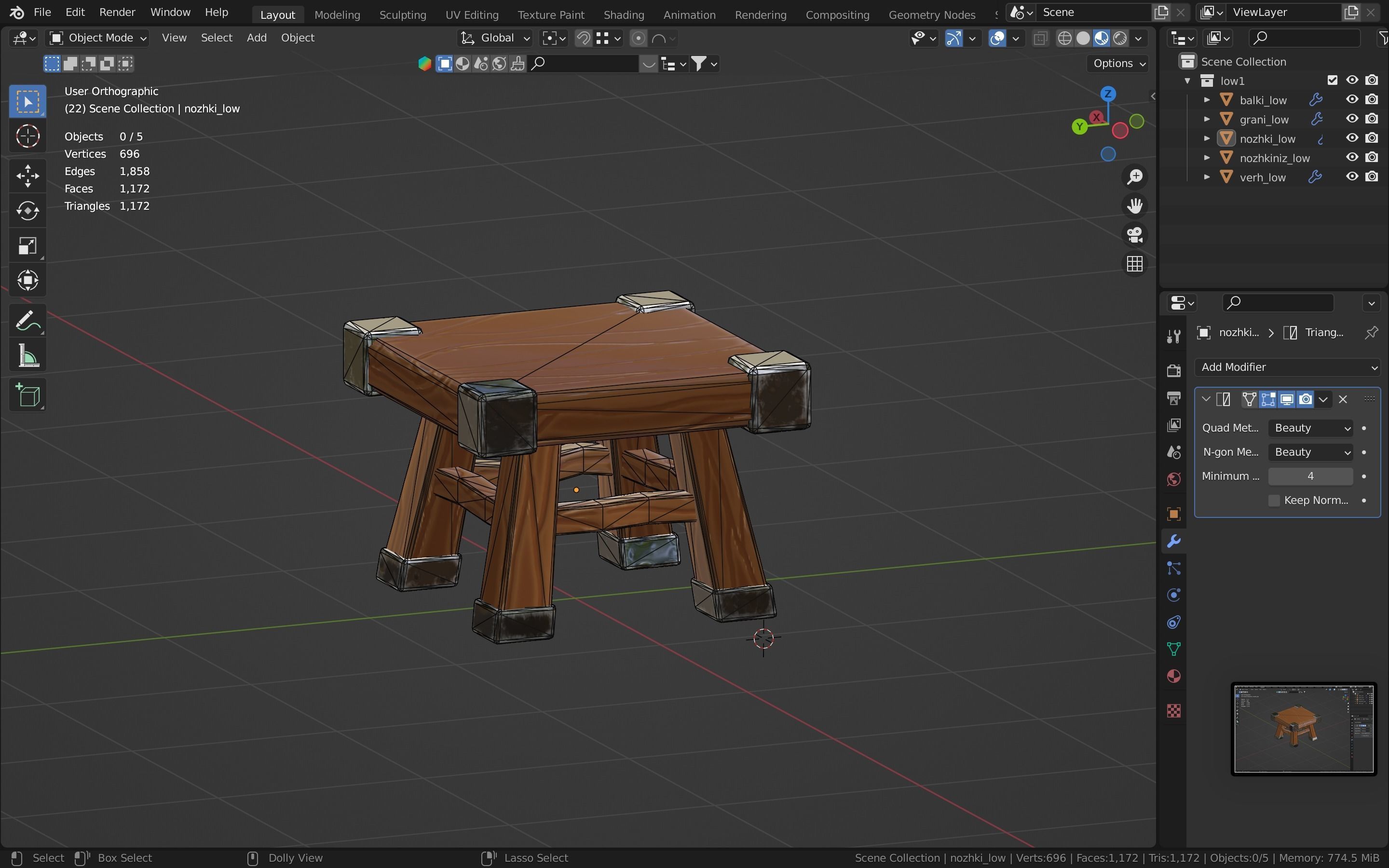Click the zoom magnifier viewport gizmo
The height and width of the screenshot is (868, 1389).
[1135, 177]
